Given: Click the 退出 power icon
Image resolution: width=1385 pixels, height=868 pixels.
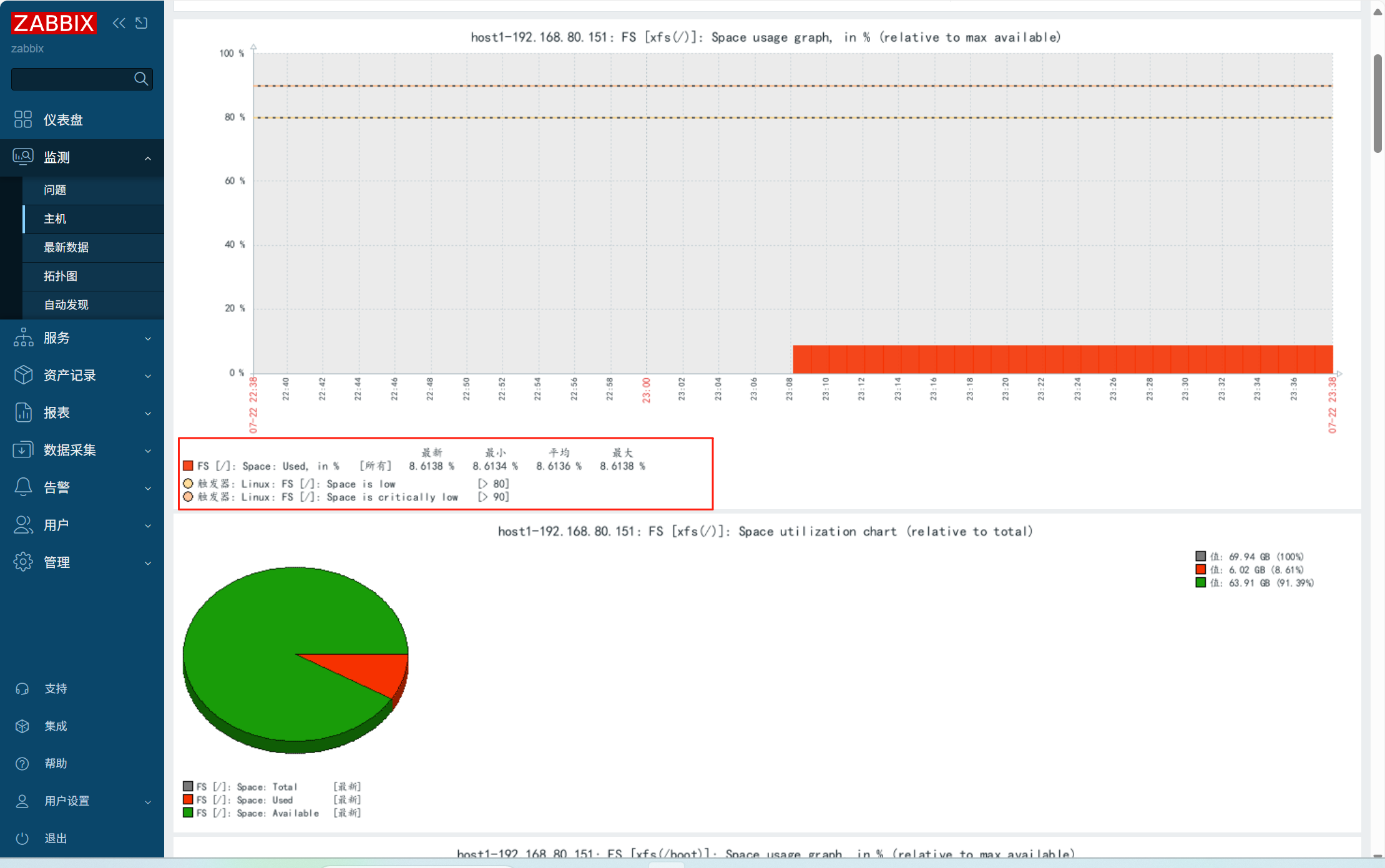Looking at the screenshot, I should point(22,839).
